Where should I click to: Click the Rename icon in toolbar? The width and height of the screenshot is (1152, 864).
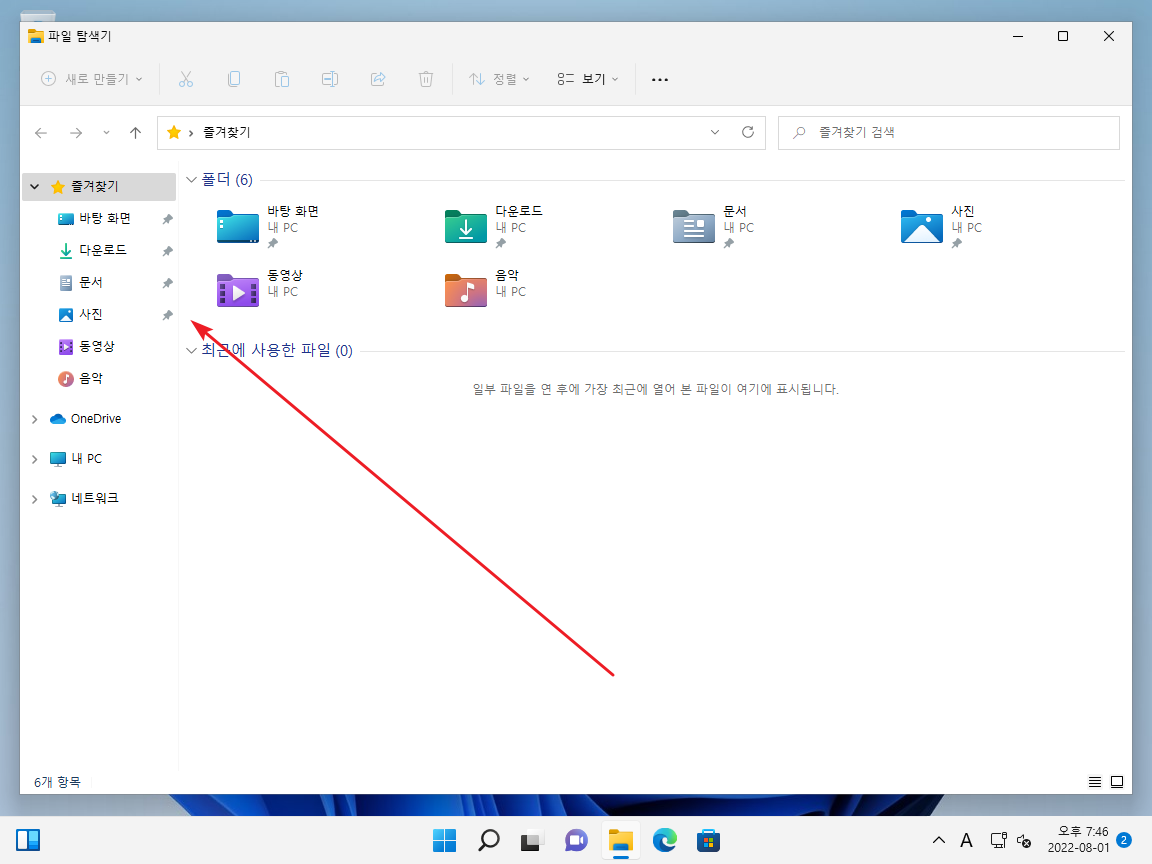(x=330, y=79)
